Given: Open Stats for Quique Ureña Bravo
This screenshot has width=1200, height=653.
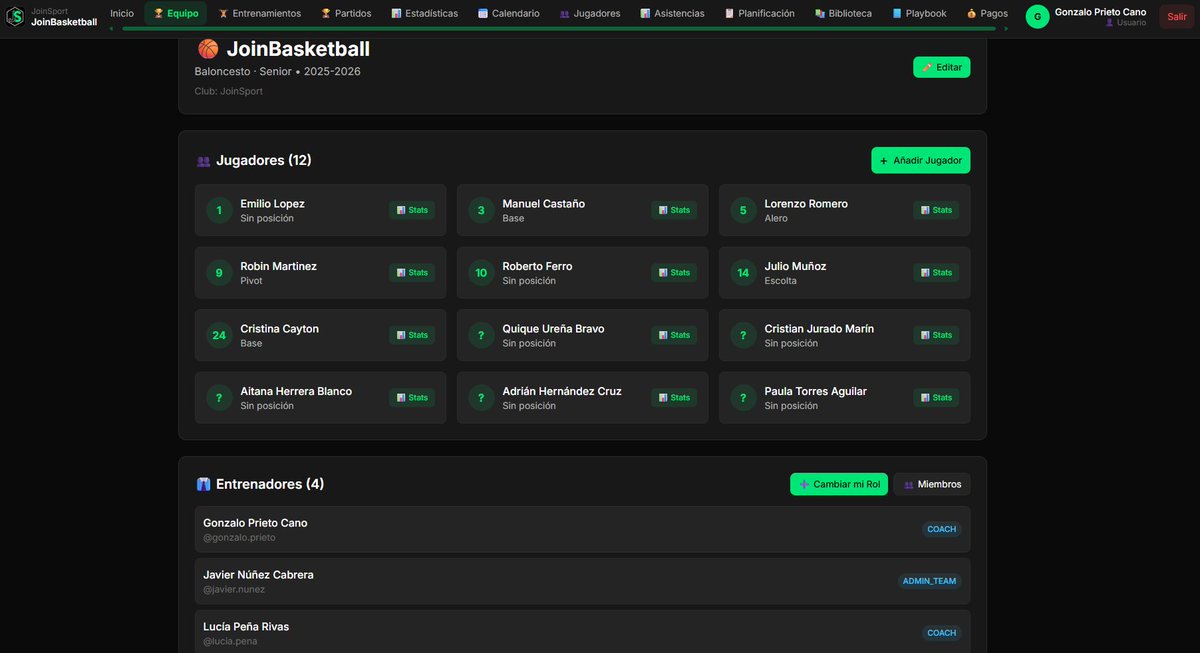Looking at the screenshot, I should pyautogui.click(x=674, y=335).
